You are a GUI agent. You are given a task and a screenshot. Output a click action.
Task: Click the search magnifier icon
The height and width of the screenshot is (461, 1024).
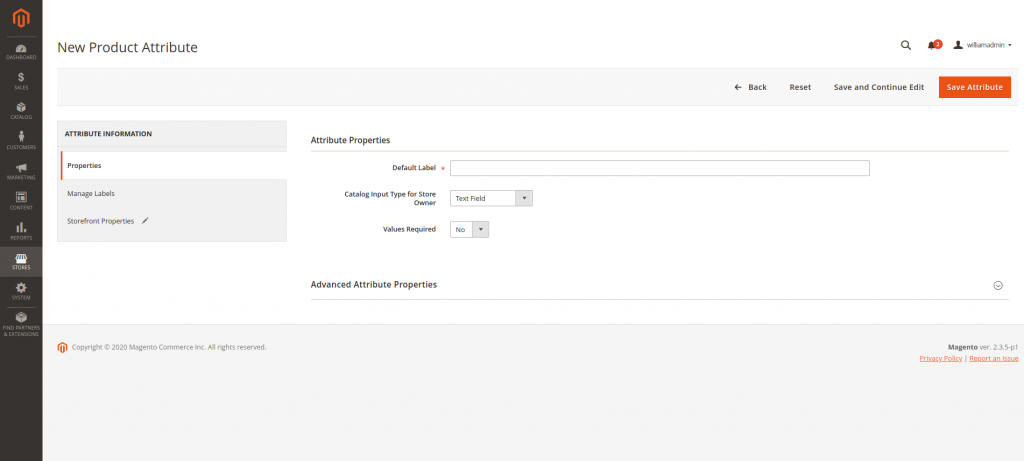coord(906,45)
